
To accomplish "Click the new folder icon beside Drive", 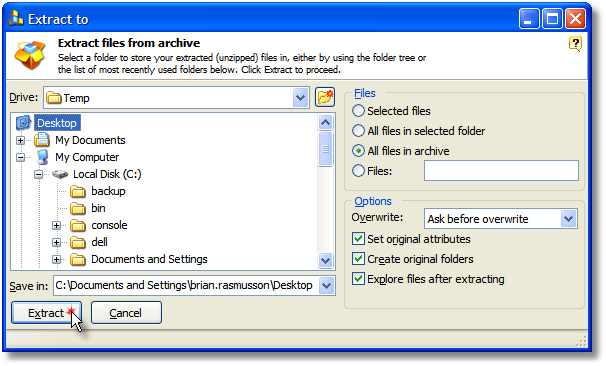I will [325, 97].
